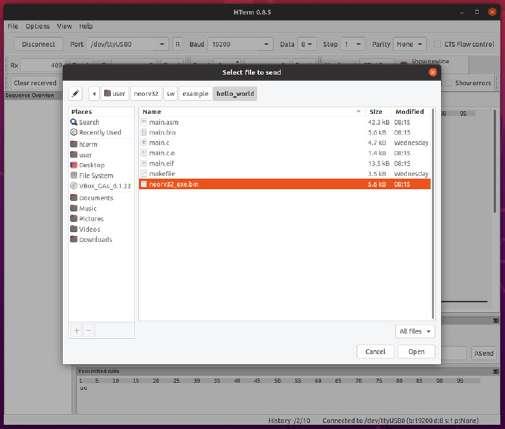The image size is (505, 429).
Task: Select the main.c.o file
Action: coord(285,153)
